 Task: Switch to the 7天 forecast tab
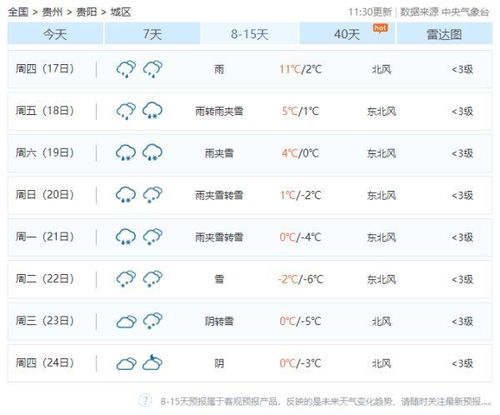(x=153, y=34)
